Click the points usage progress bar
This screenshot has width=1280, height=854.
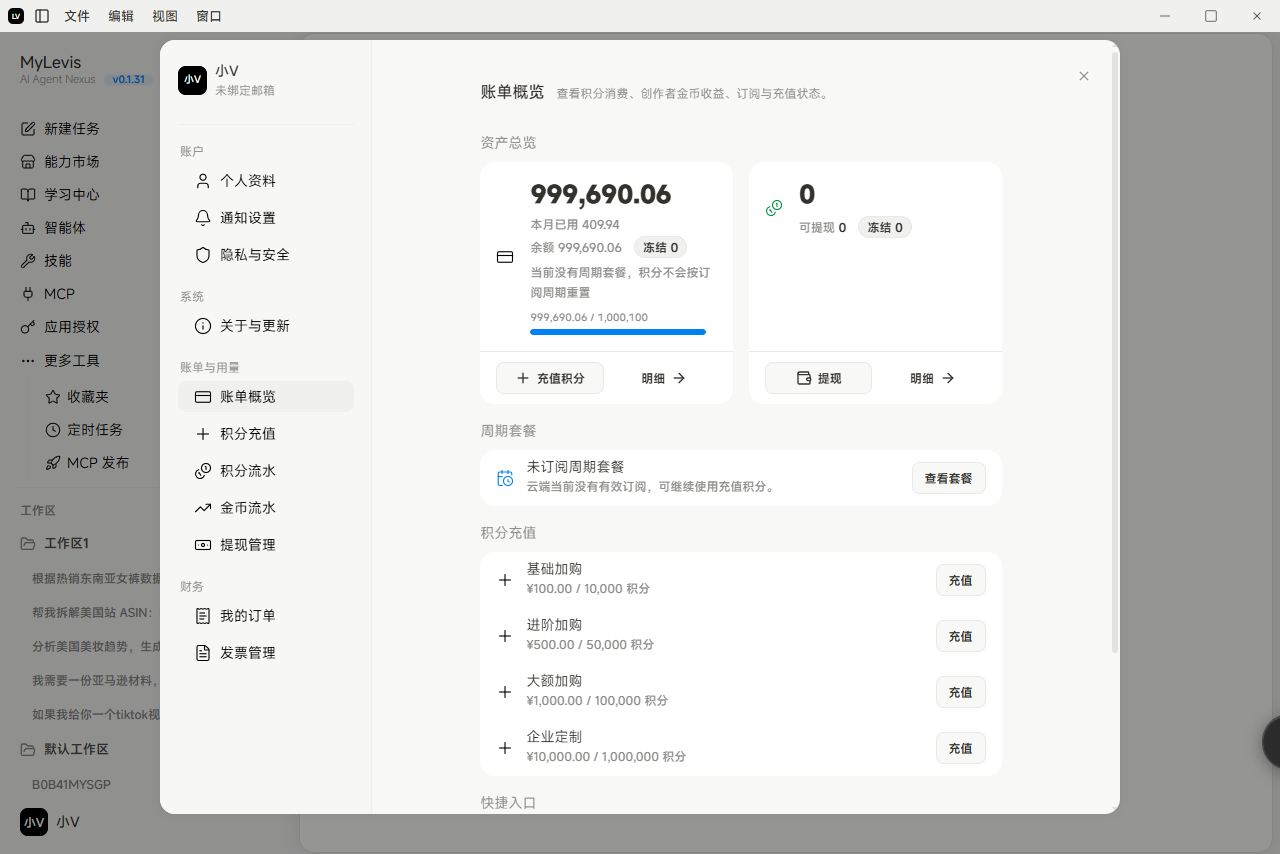point(618,332)
